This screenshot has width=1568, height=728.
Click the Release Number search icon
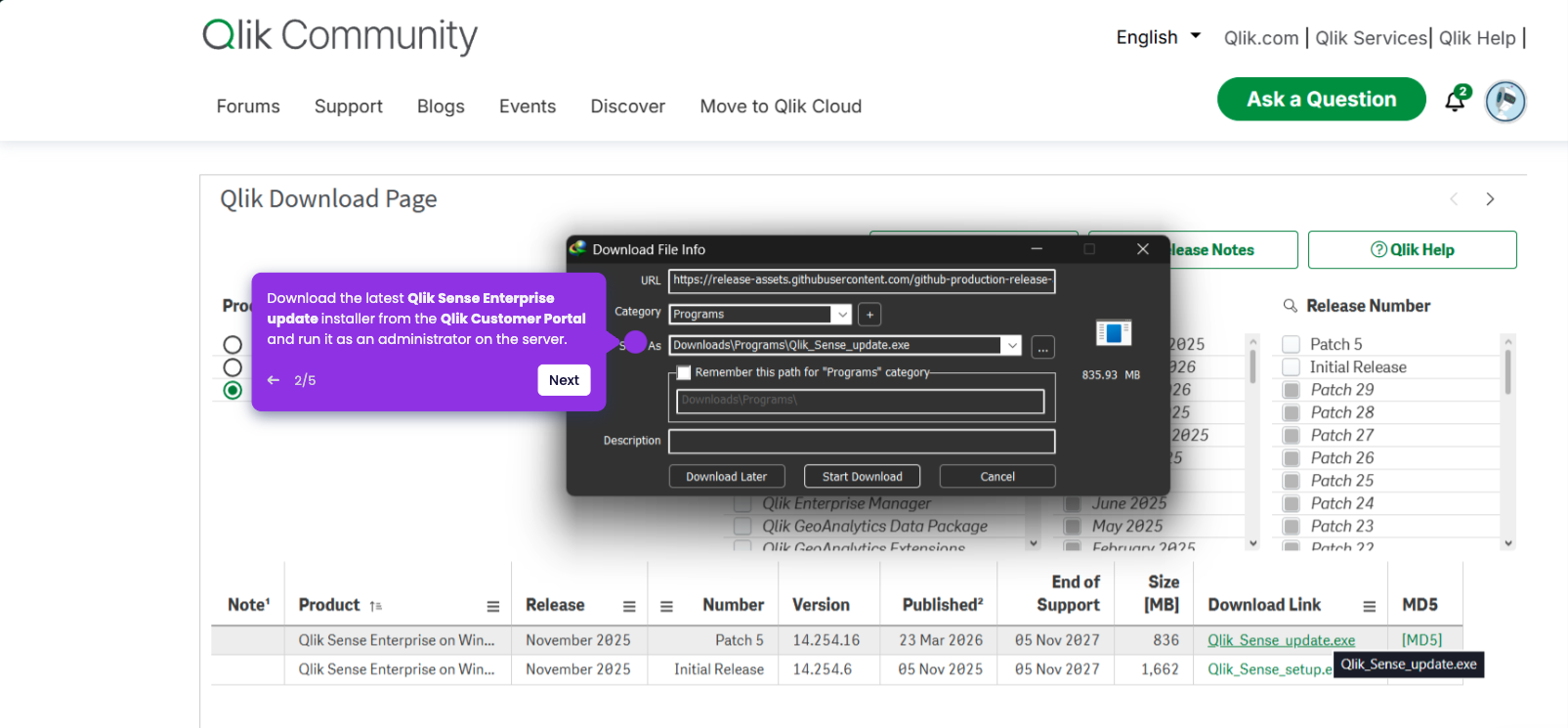point(1290,306)
